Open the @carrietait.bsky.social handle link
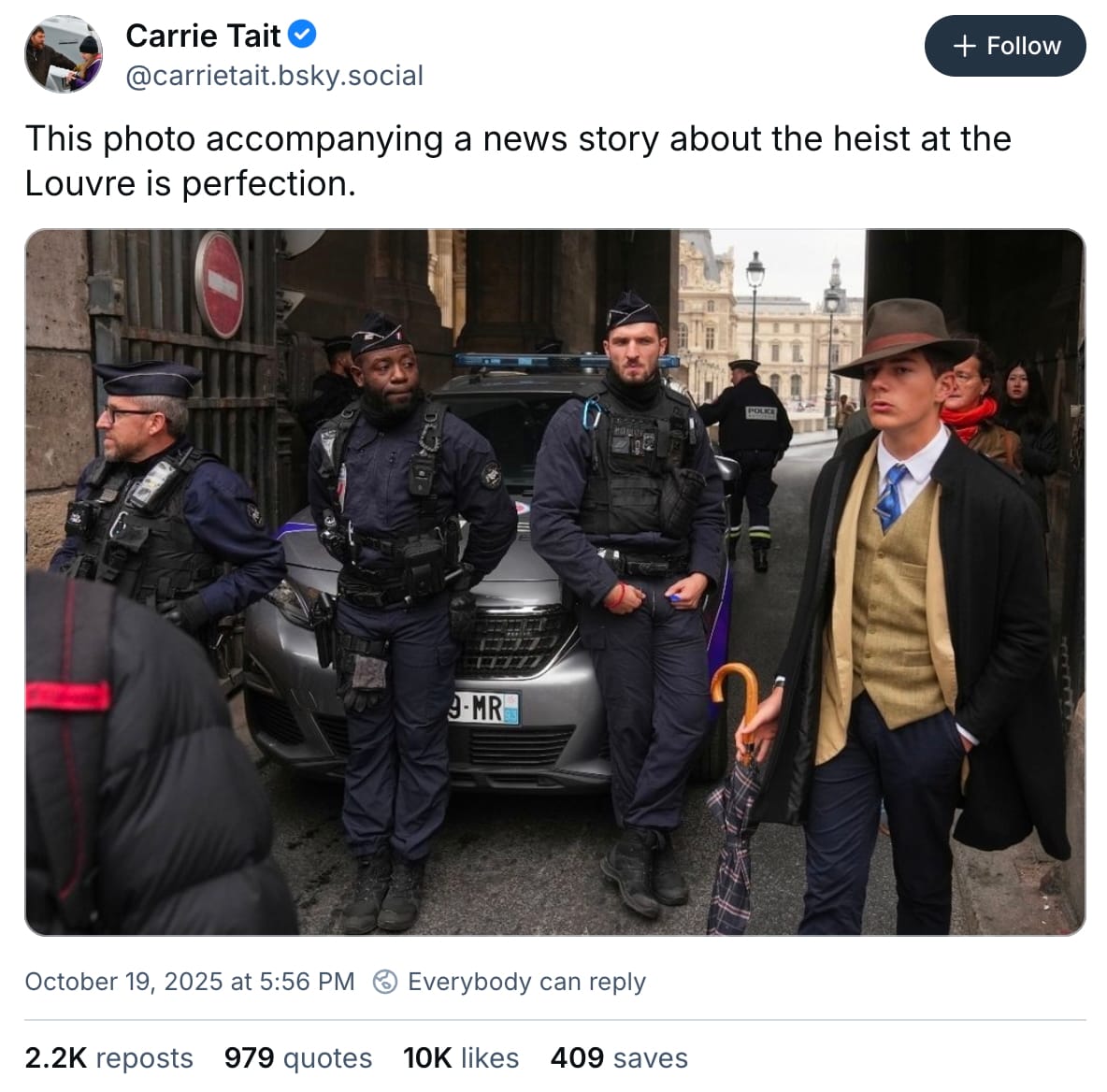This screenshot has width=1107, height=1092. click(x=274, y=76)
